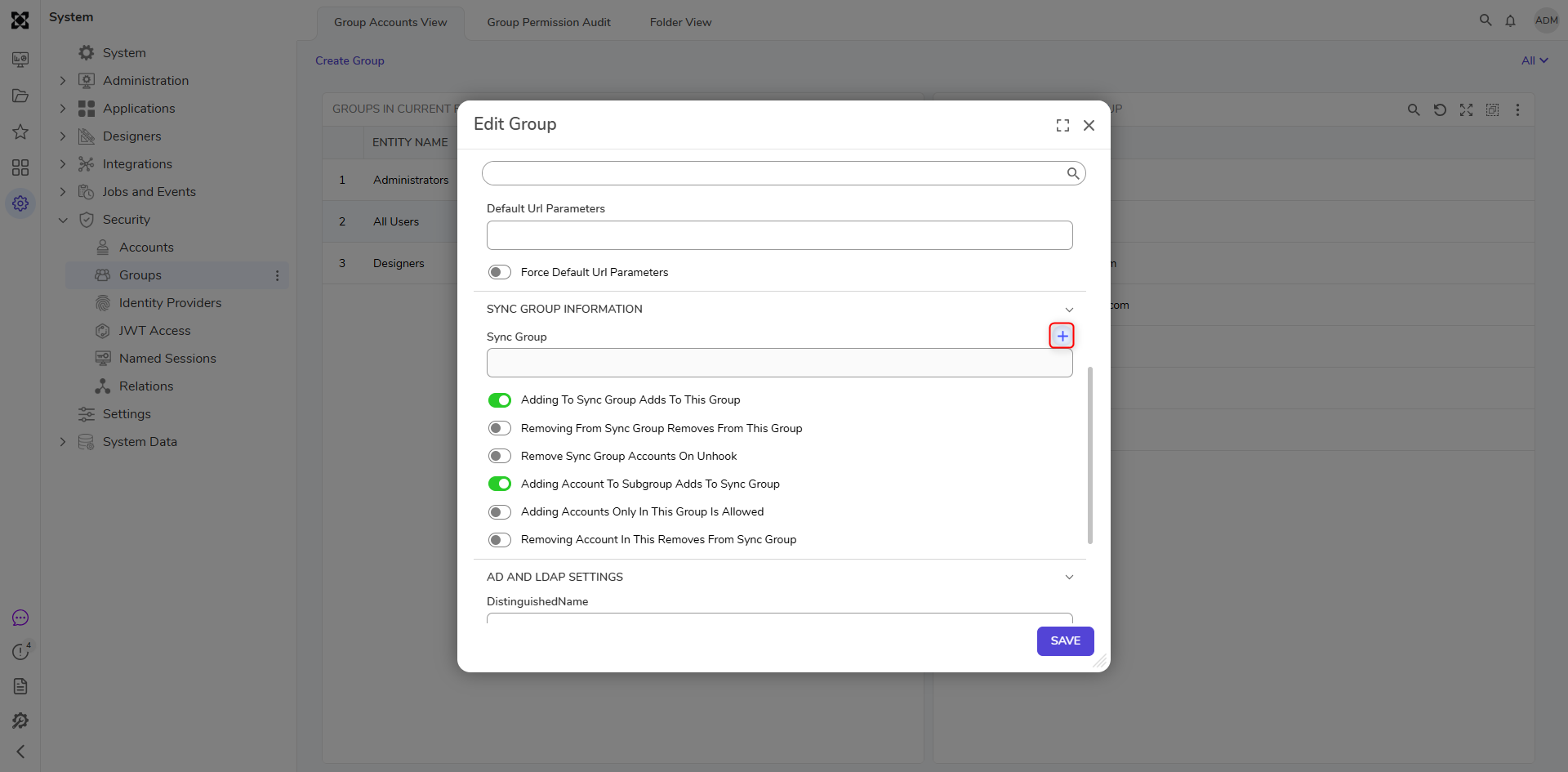Click the Sync Group input field

click(779, 363)
